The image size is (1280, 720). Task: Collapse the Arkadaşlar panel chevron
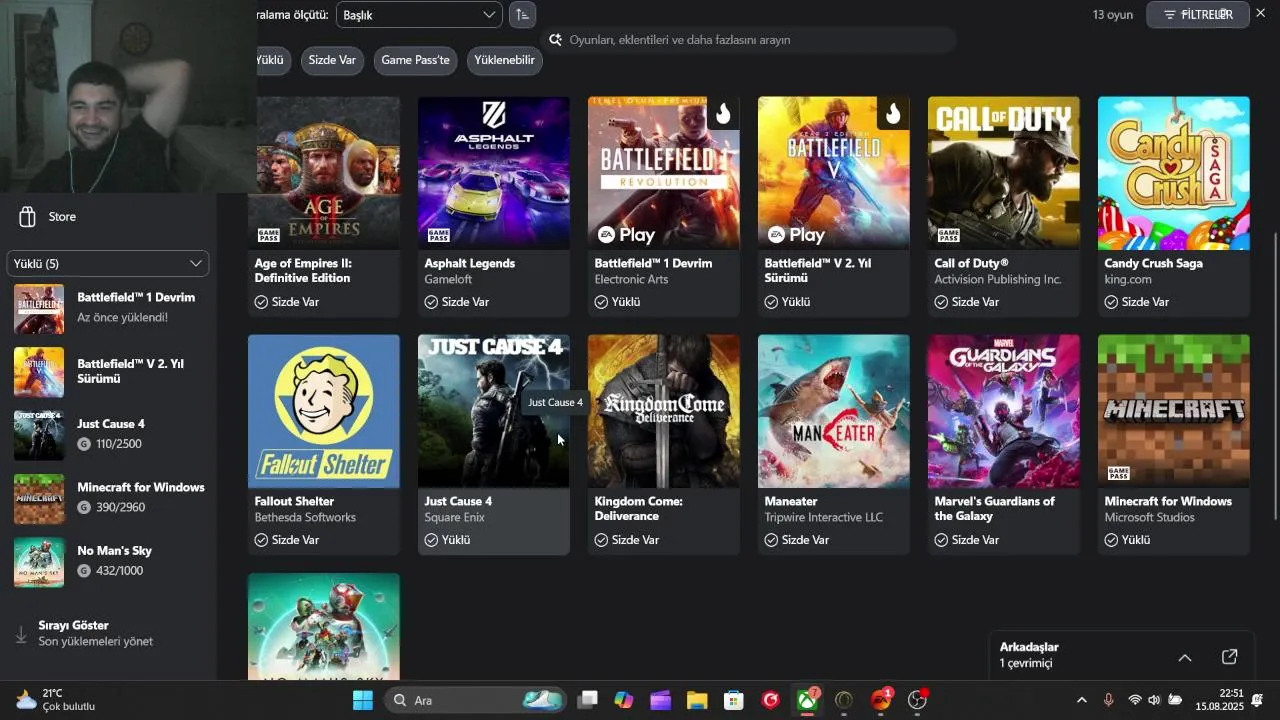pyautogui.click(x=1185, y=657)
